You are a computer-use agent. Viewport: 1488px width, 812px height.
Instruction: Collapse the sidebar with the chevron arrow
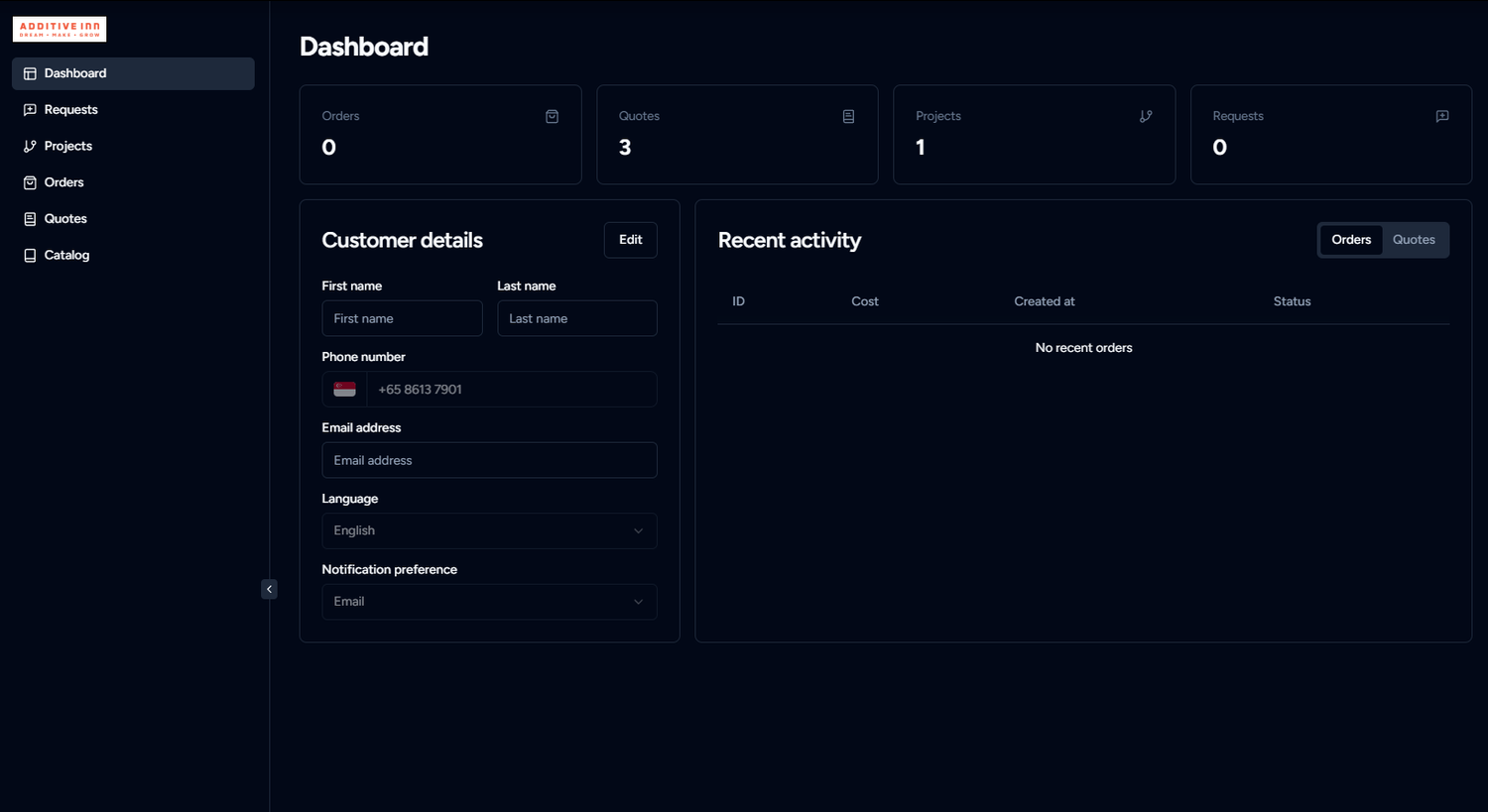point(269,588)
